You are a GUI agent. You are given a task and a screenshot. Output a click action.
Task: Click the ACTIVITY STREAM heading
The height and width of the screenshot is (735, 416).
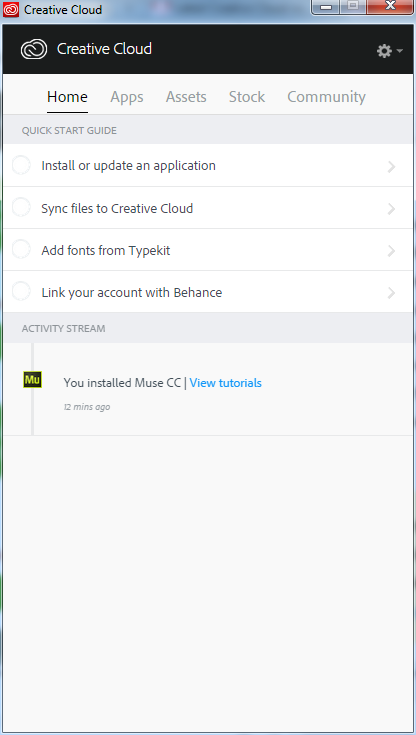[x=63, y=329]
